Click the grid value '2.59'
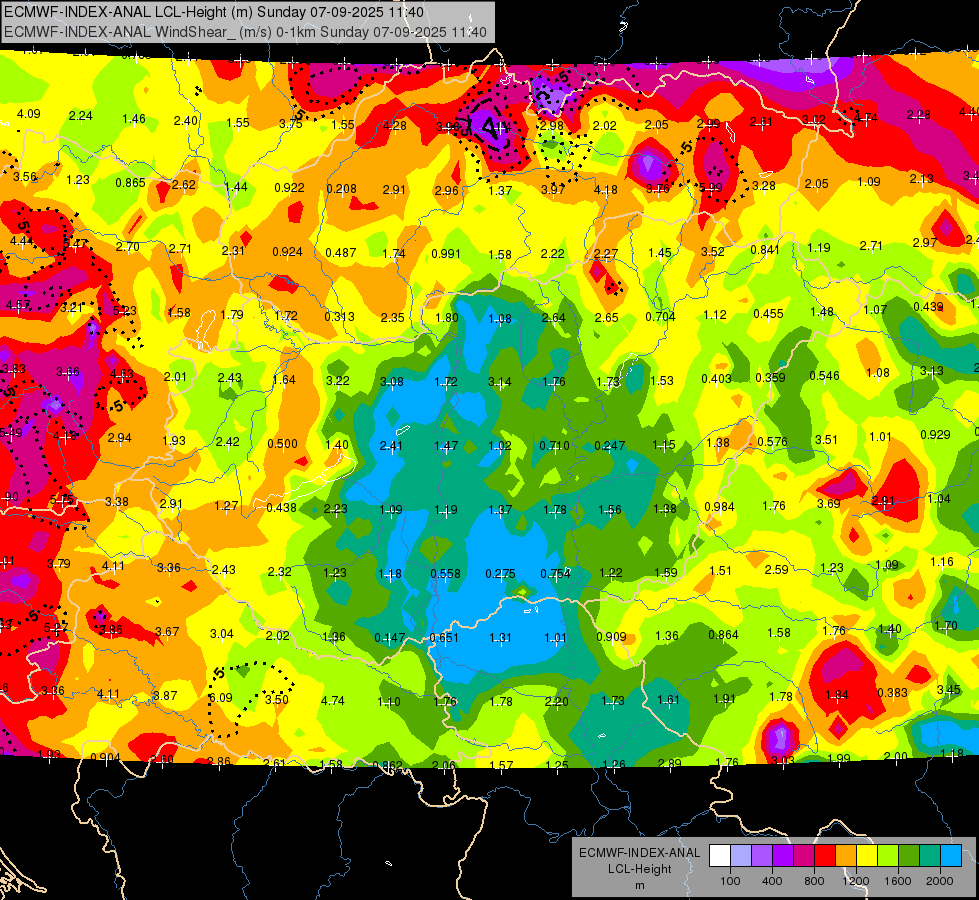The width and height of the screenshot is (979, 900). 777,570
